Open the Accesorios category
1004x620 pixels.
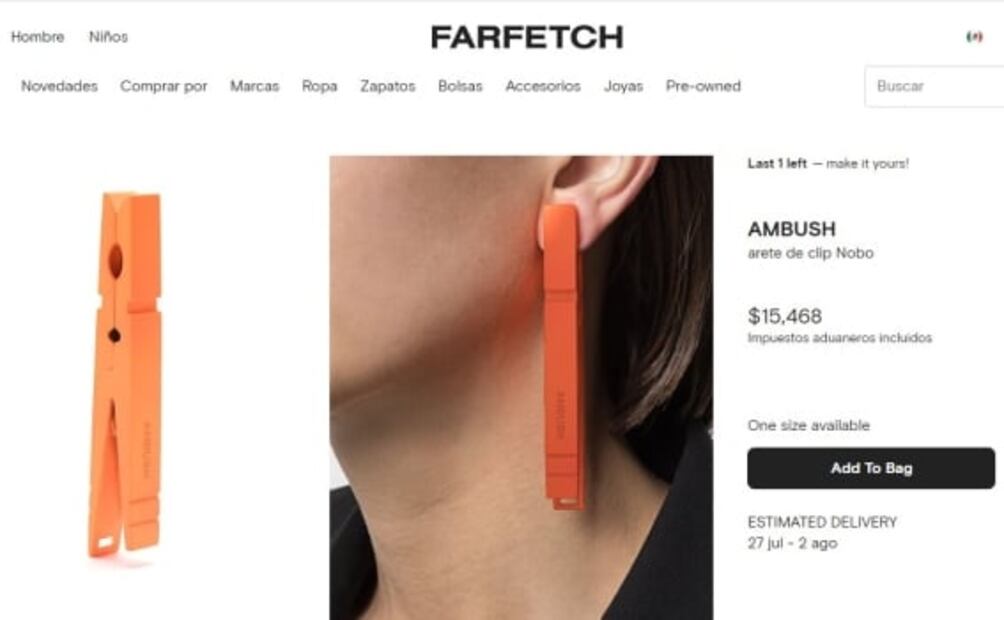pyautogui.click(x=543, y=86)
